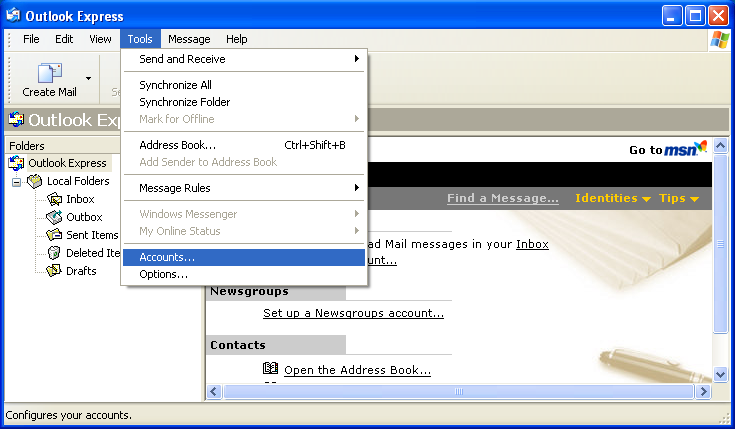Click the horizontal scrollbar right arrow
The image size is (735, 429).
(703, 391)
